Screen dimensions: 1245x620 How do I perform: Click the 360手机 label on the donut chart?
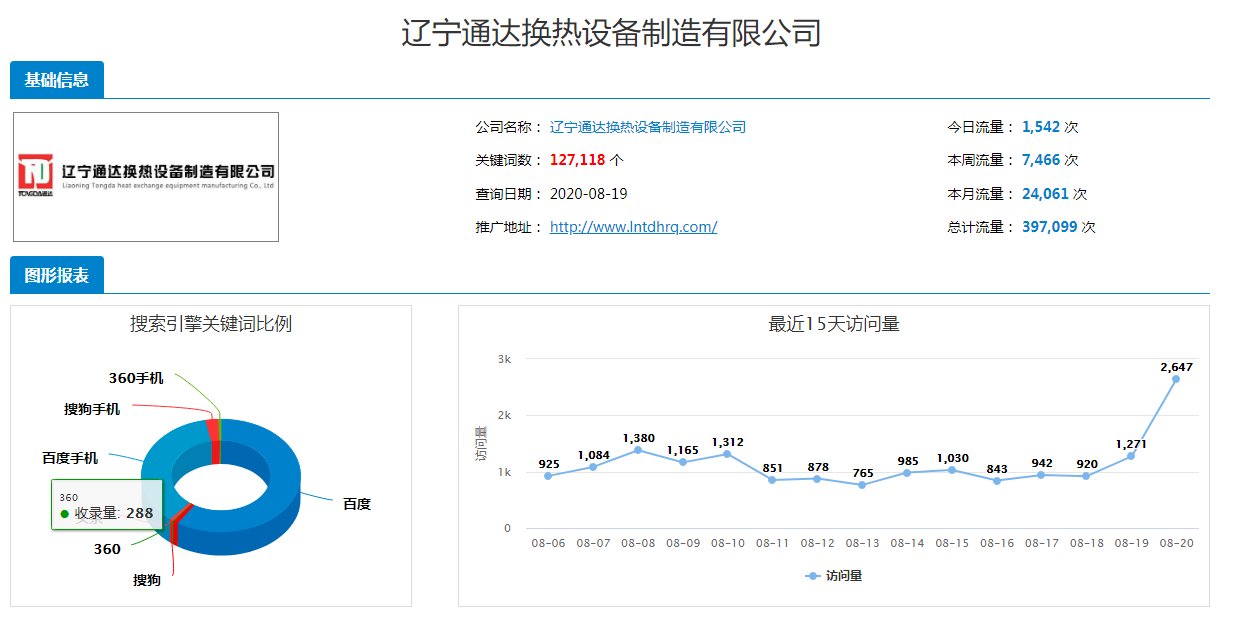(x=136, y=378)
